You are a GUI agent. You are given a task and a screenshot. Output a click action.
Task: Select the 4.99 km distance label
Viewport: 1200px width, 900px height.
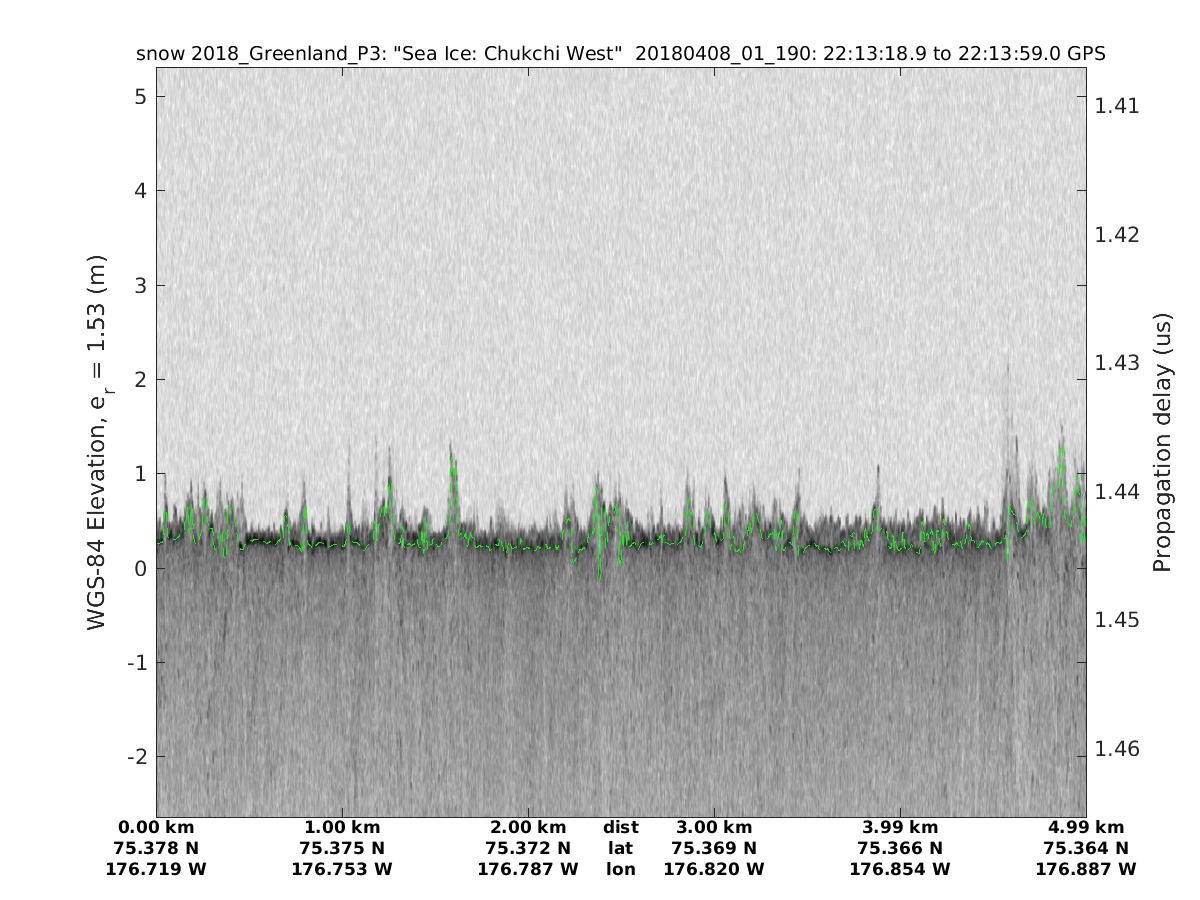[1086, 827]
